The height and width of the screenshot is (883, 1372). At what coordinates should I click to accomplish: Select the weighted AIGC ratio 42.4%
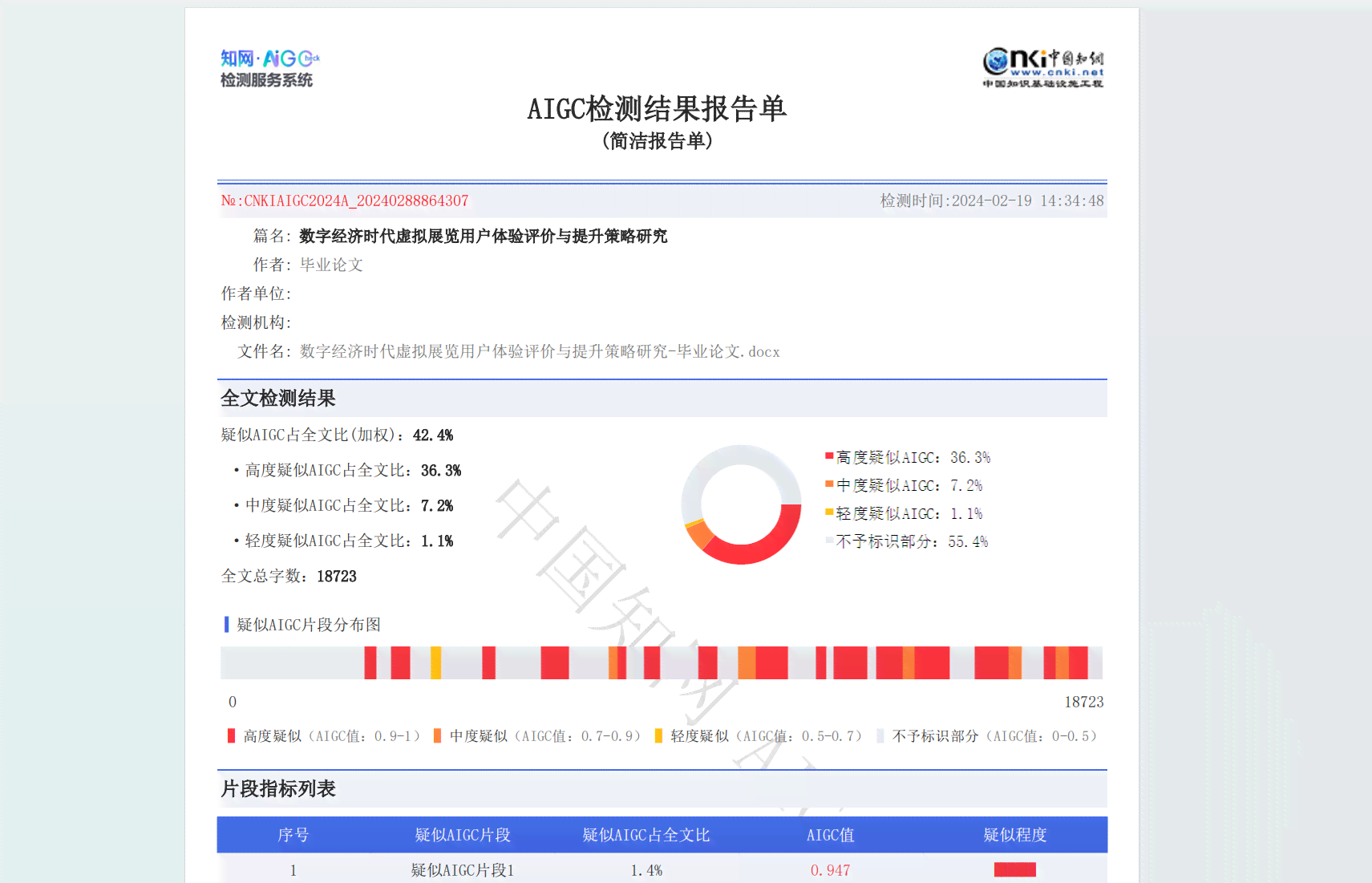coord(433,435)
